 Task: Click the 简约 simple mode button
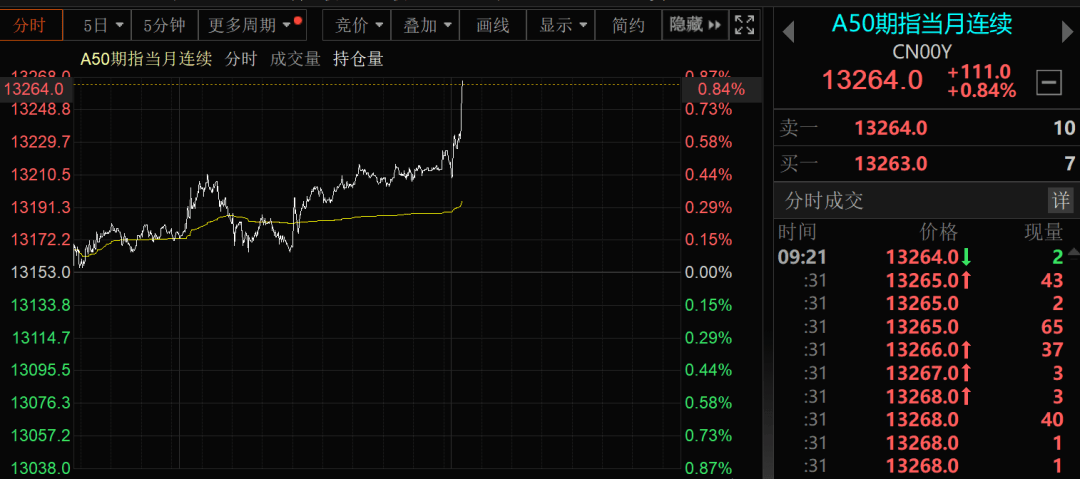click(x=628, y=25)
